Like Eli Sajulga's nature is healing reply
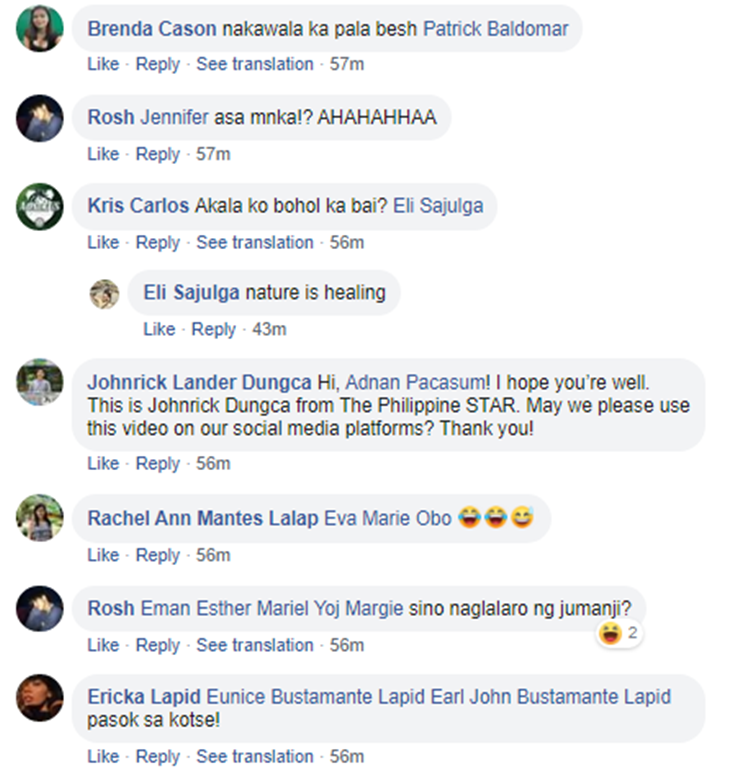This screenshot has width=750, height=776. (x=159, y=329)
